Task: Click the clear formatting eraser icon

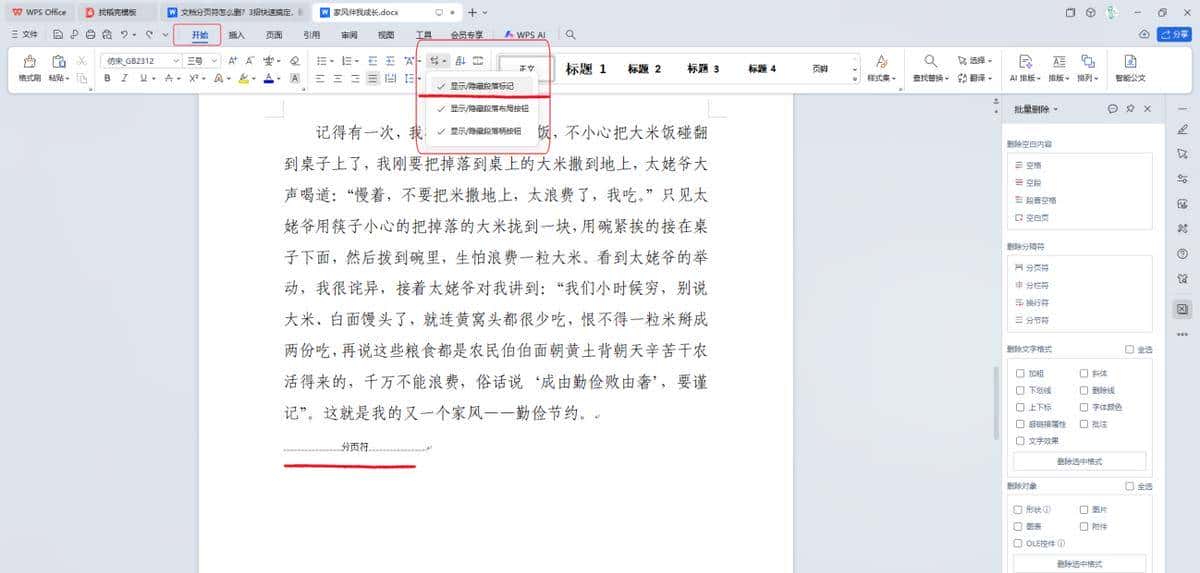Action: 294,61
